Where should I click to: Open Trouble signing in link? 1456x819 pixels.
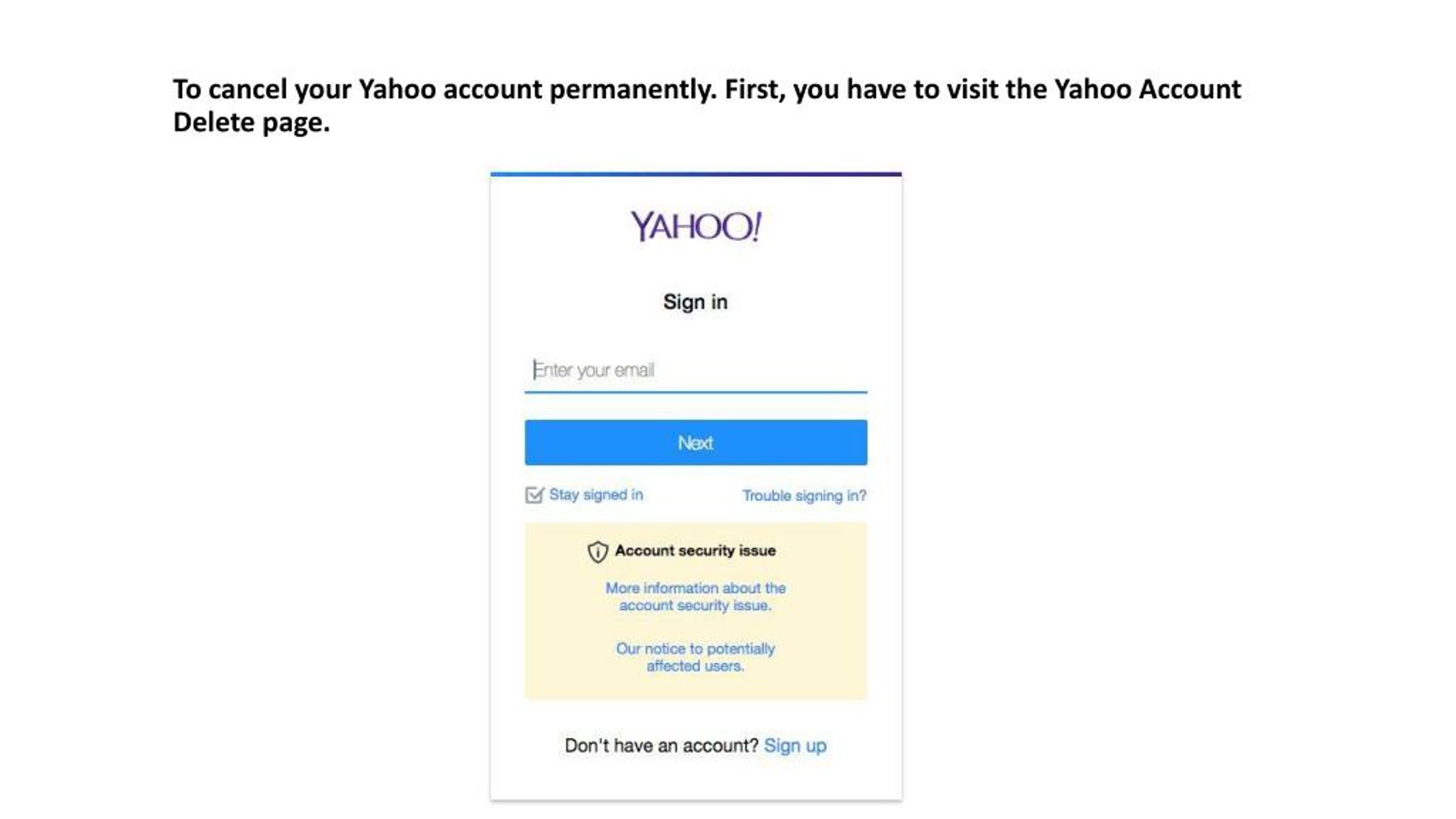pyautogui.click(x=804, y=496)
